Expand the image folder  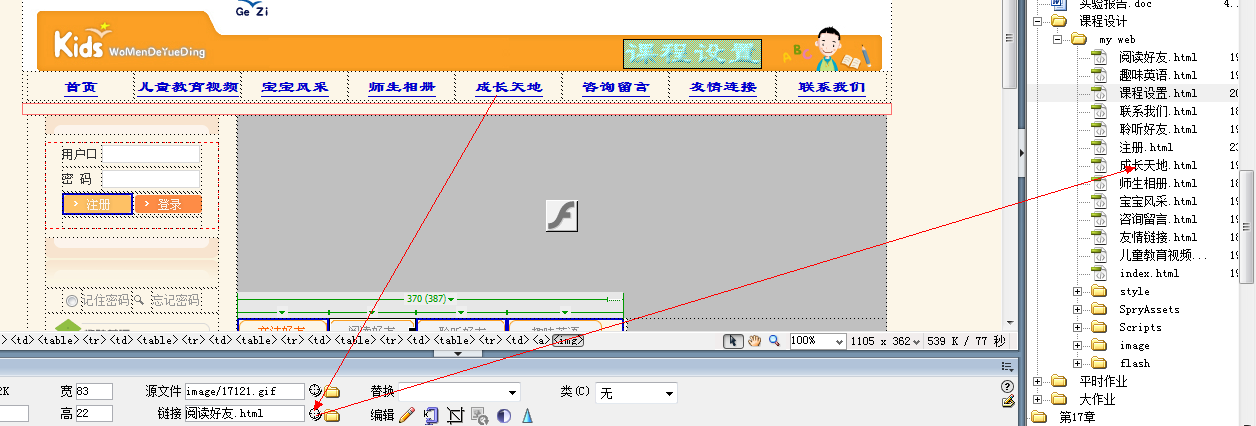(x=1078, y=345)
